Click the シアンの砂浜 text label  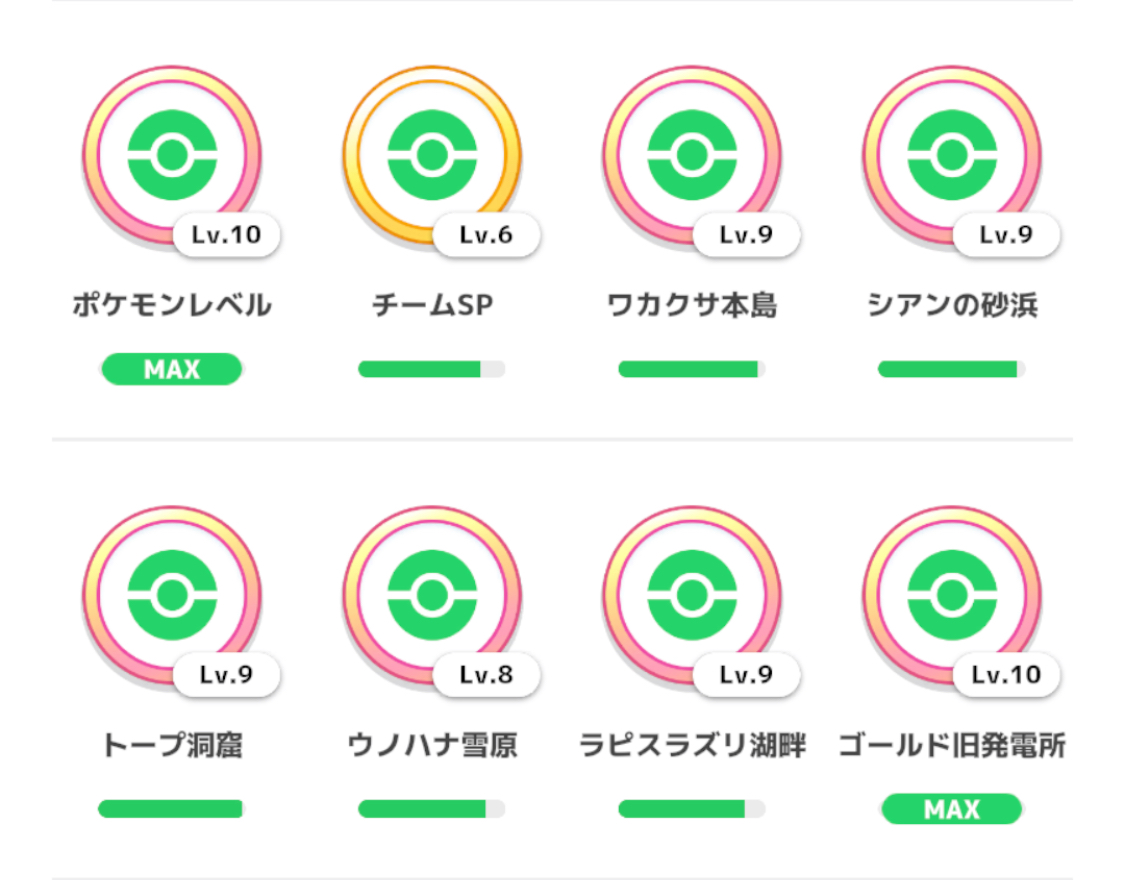[x=952, y=305]
